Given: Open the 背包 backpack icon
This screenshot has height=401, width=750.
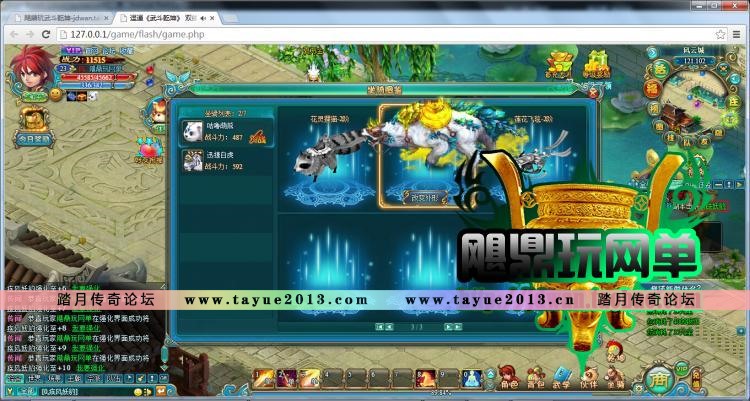Looking at the screenshot, I should (535, 378).
